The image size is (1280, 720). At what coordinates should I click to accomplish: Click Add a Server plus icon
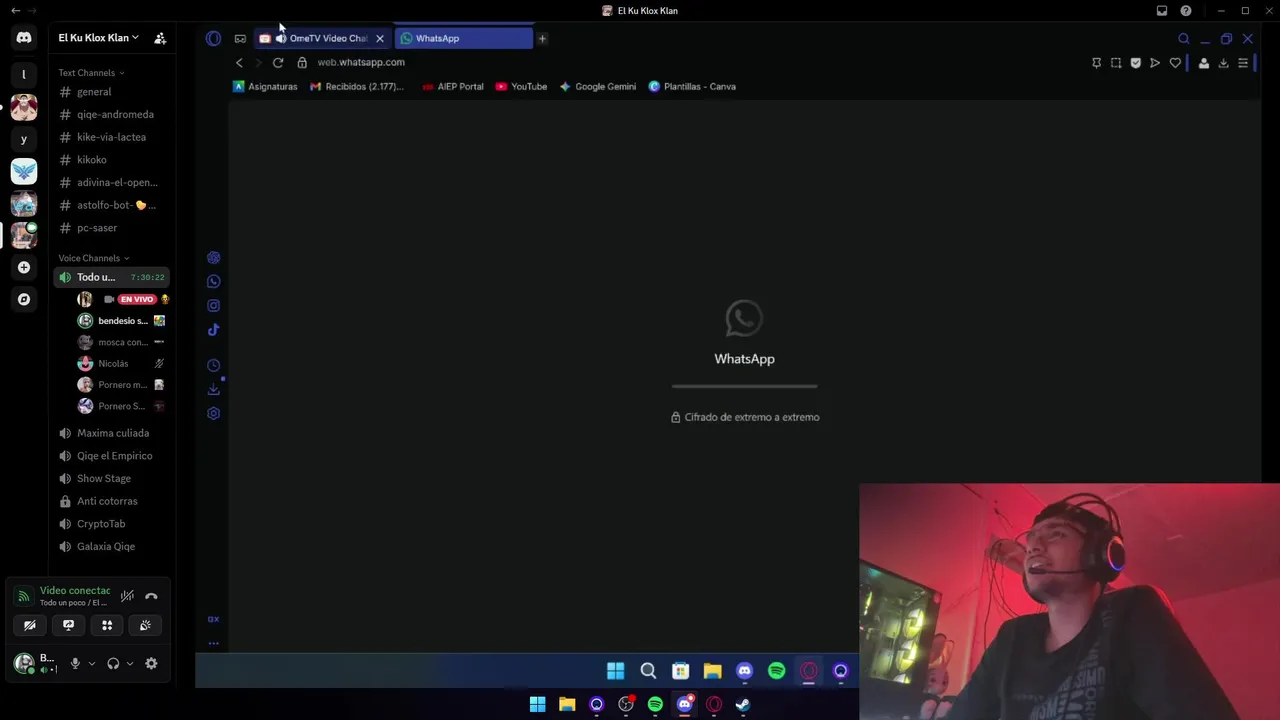click(x=24, y=267)
